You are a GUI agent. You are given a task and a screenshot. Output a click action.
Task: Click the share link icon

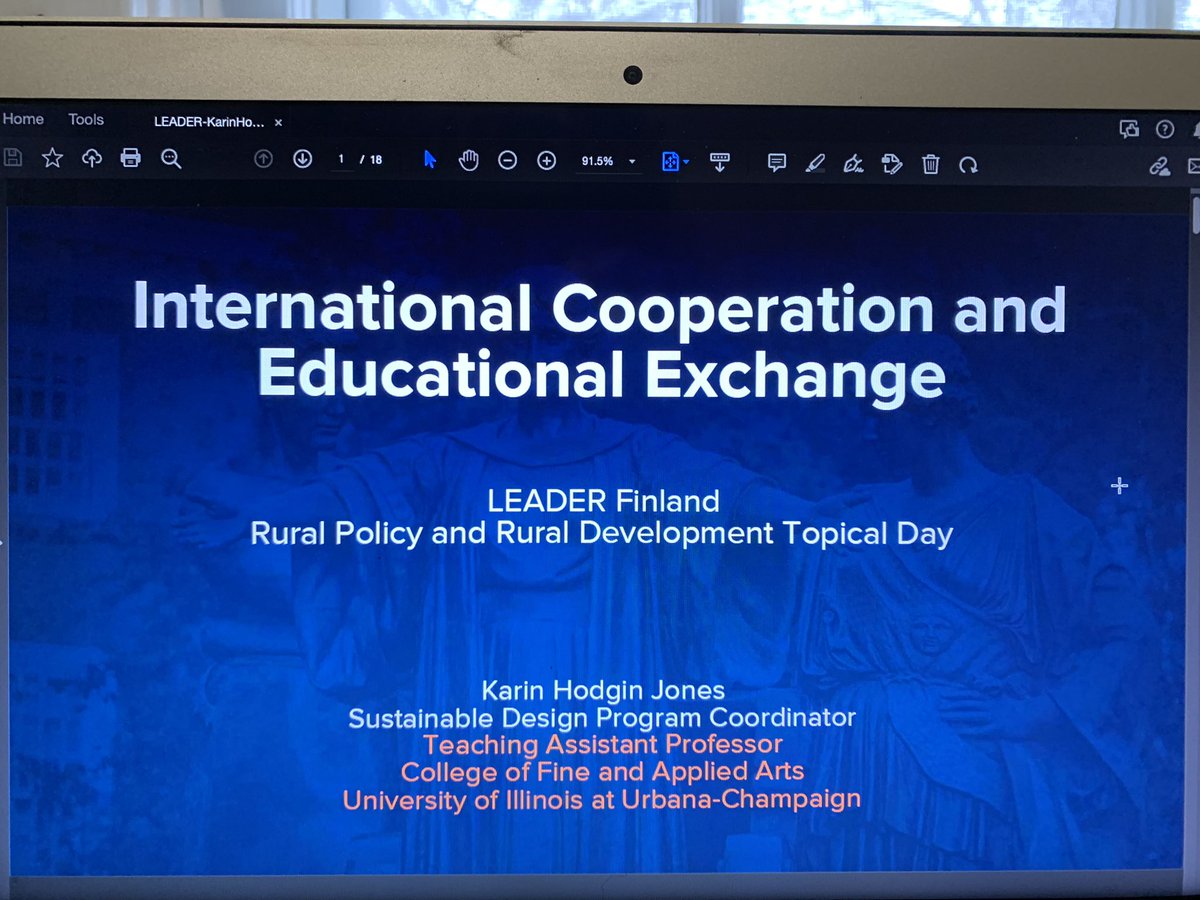(x=1159, y=166)
